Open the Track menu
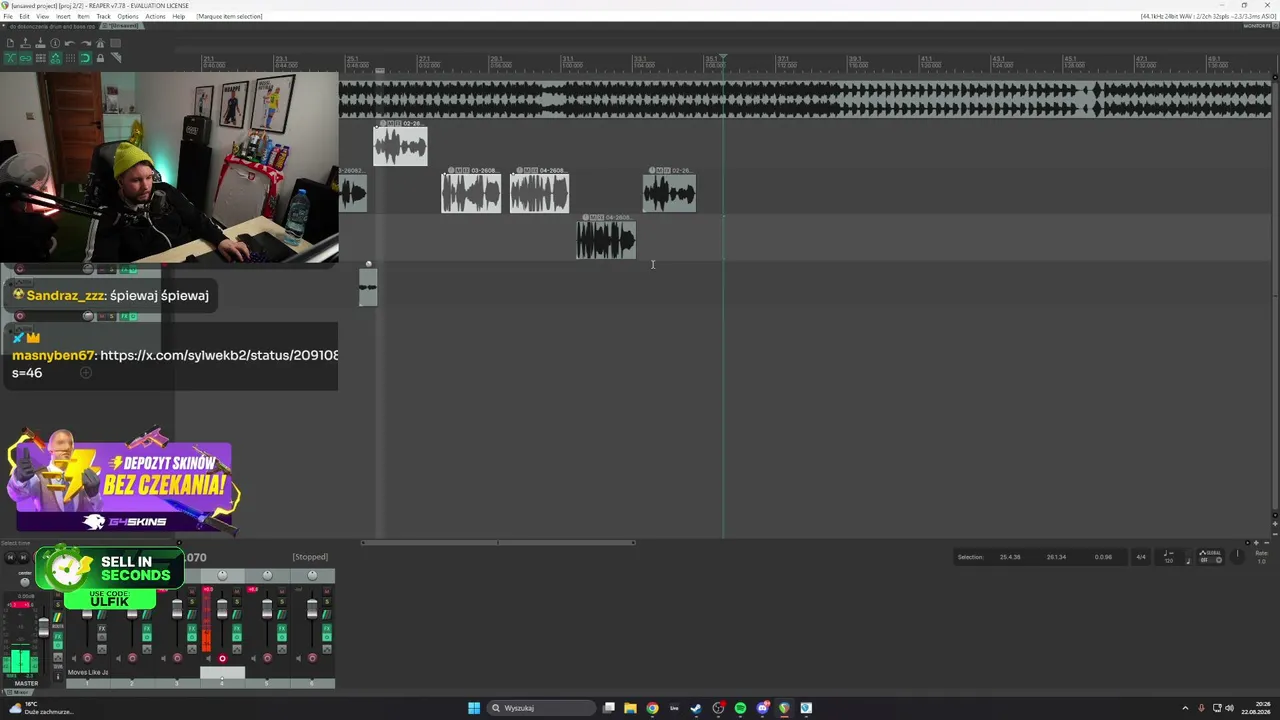The image size is (1280, 720). tap(103, 16)
